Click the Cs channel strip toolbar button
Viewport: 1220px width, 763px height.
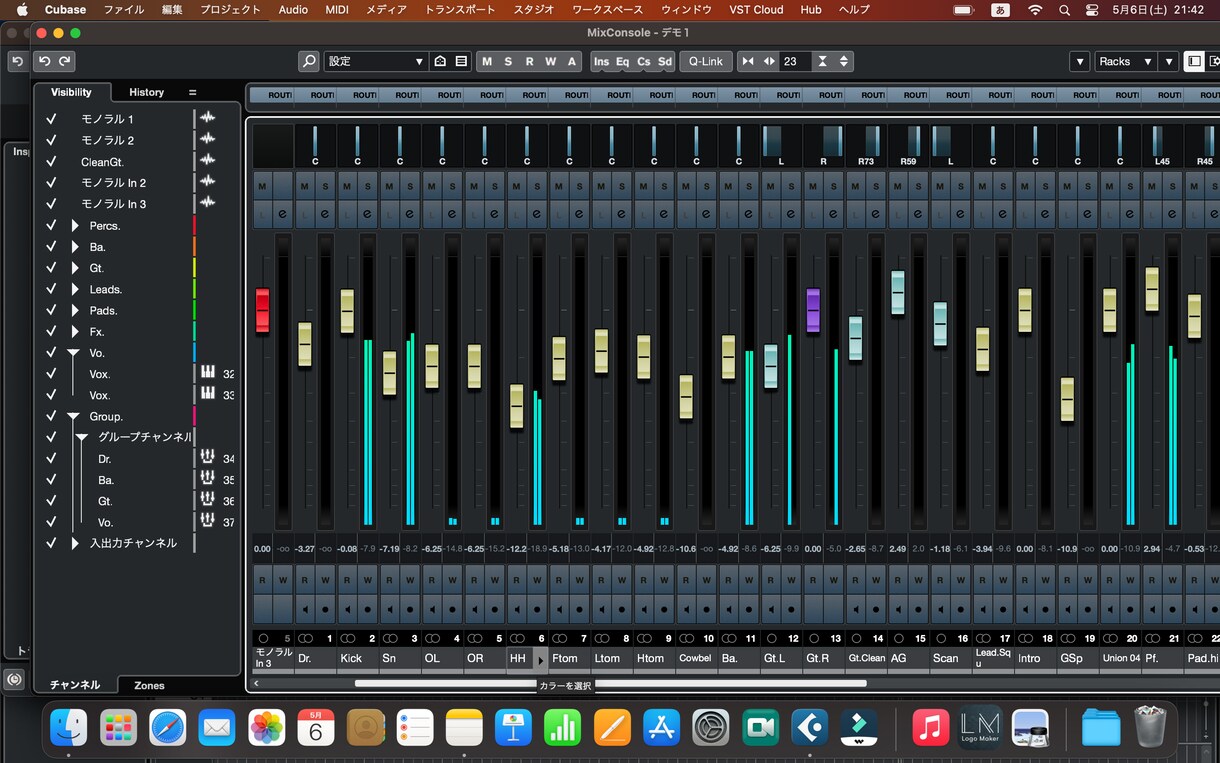click(x=643, y=61)
